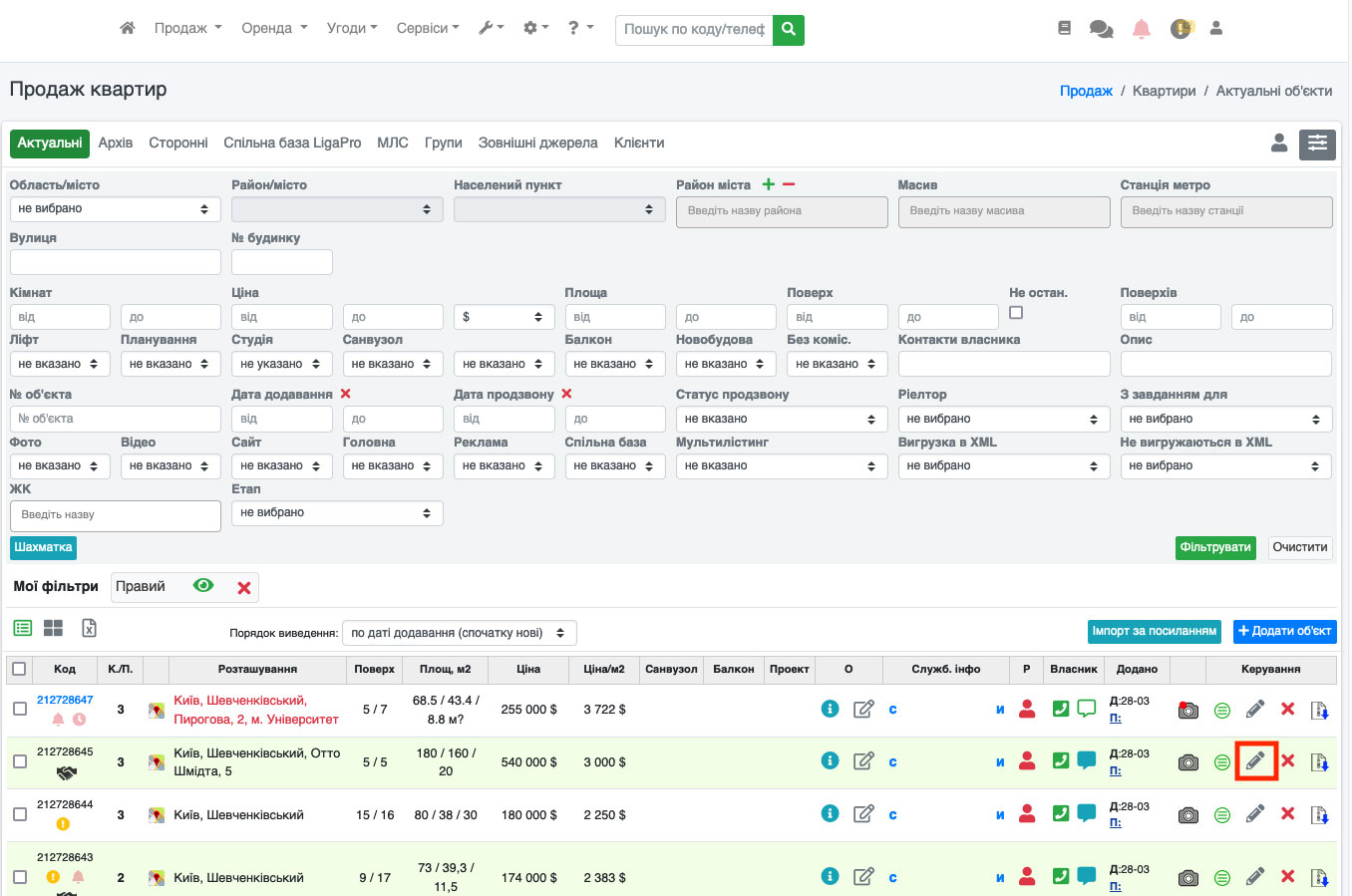
Task: Open the Рієлтор dropdown
Action: click(x=1003, y=420)
